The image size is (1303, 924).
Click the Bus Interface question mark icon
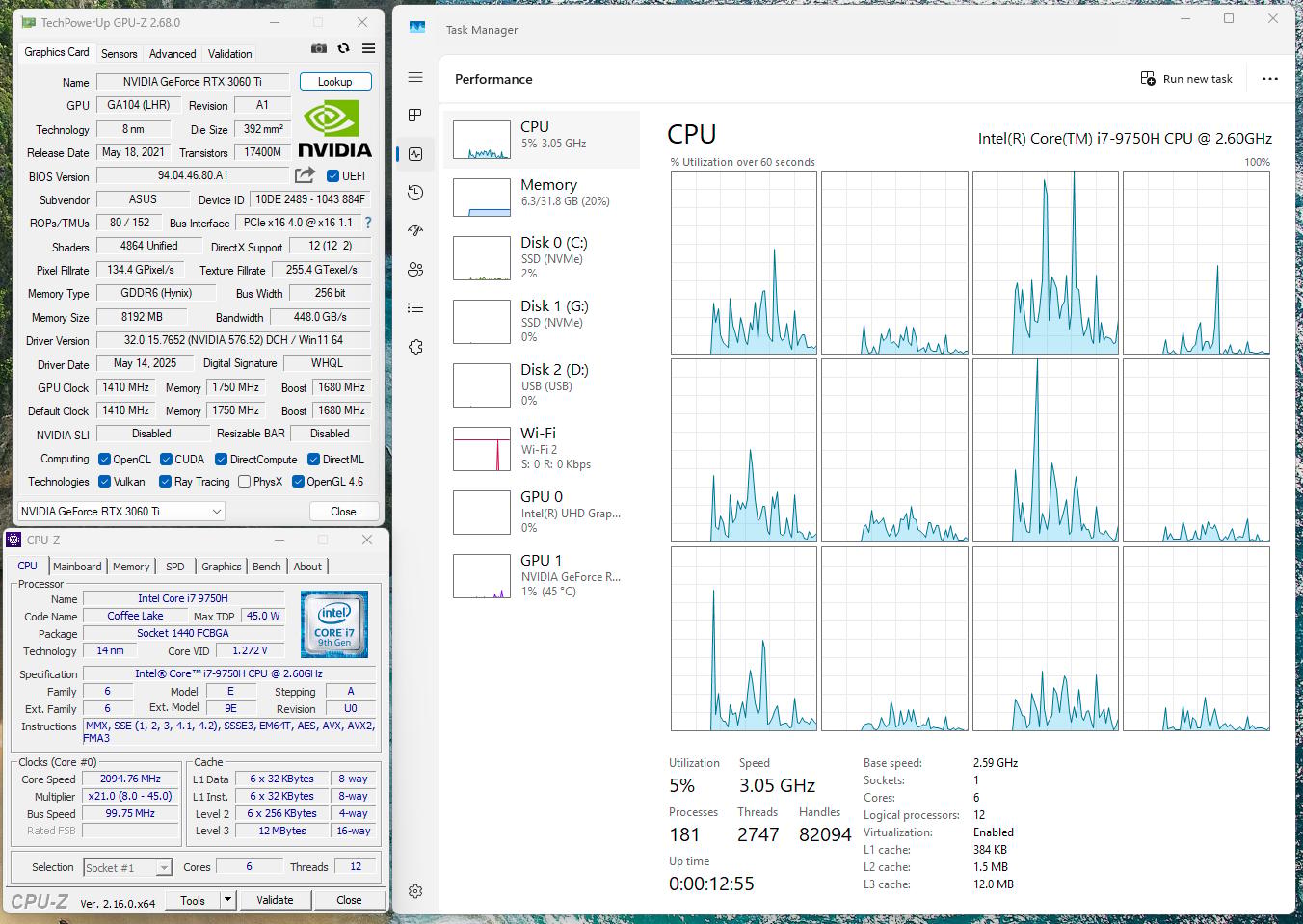(x=367, y=223)
